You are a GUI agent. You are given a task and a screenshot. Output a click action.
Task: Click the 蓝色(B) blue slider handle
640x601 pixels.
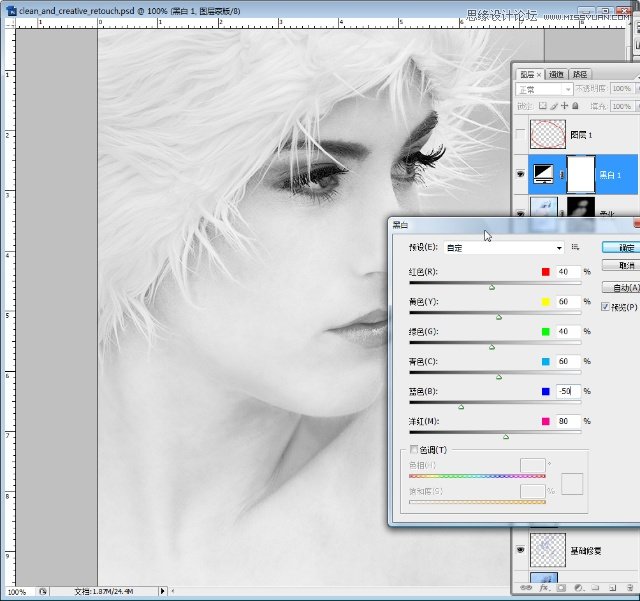[x=461, y=407]
